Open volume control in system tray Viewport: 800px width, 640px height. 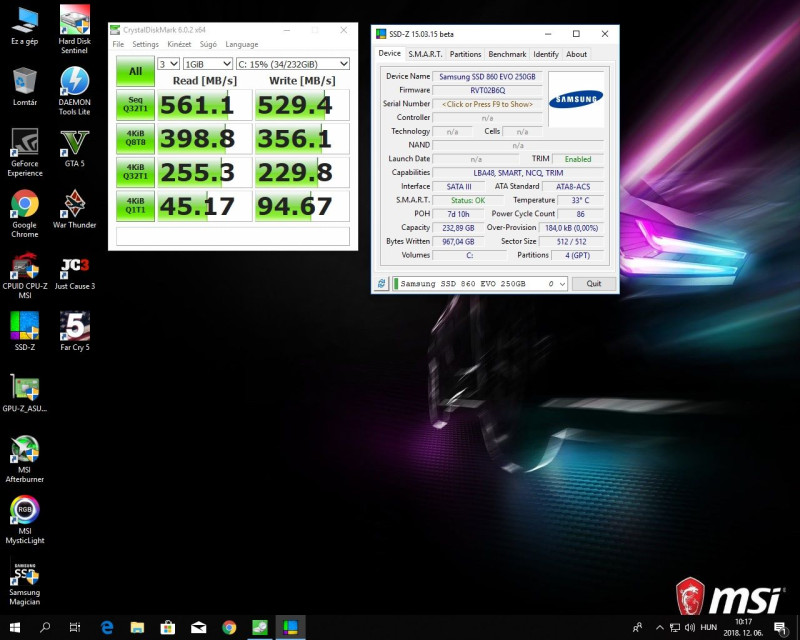tap(690, 627)
